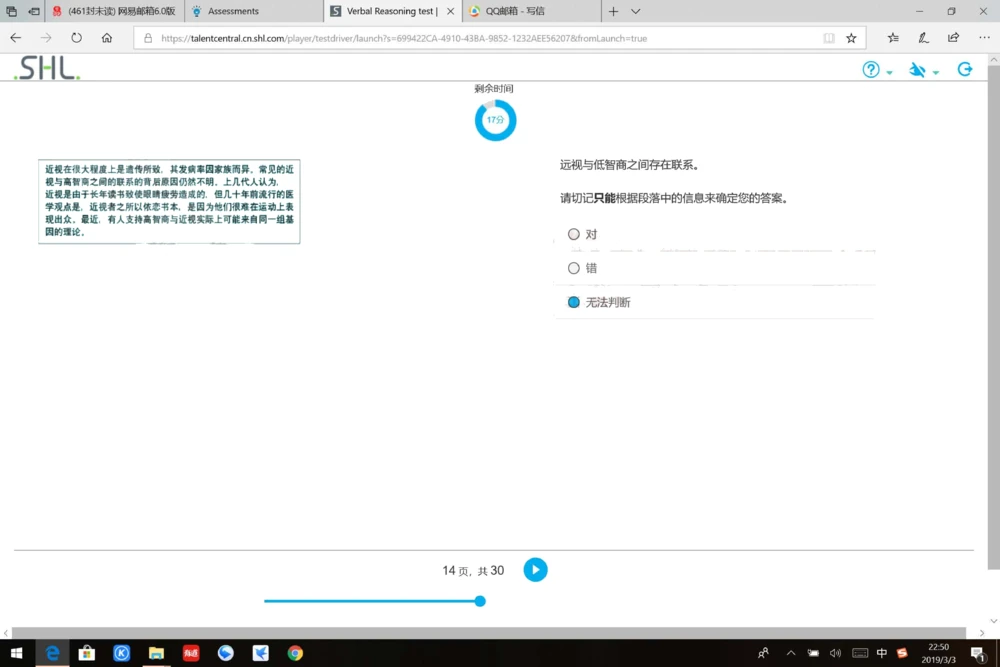This screenshot has width=1000, height=667.
Task: Select the 错 answer option
Action: 574,267
